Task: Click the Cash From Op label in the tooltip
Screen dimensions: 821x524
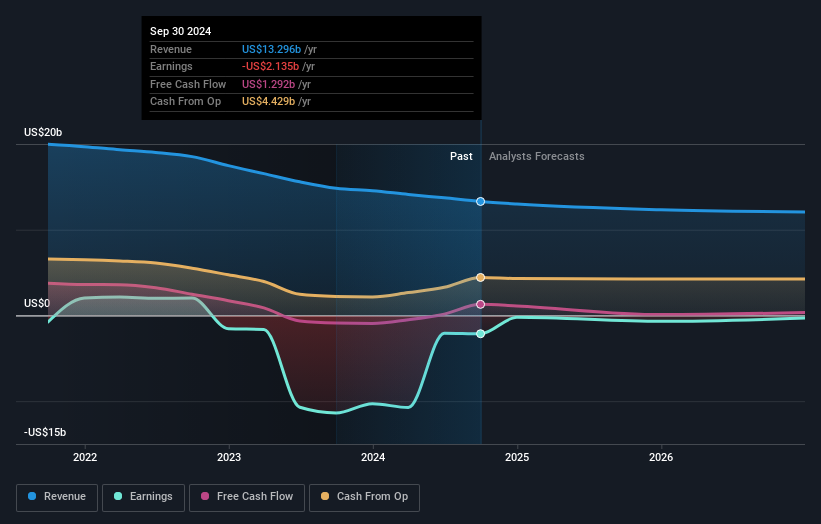Action: pyautogui.click(x=185, y=102)
